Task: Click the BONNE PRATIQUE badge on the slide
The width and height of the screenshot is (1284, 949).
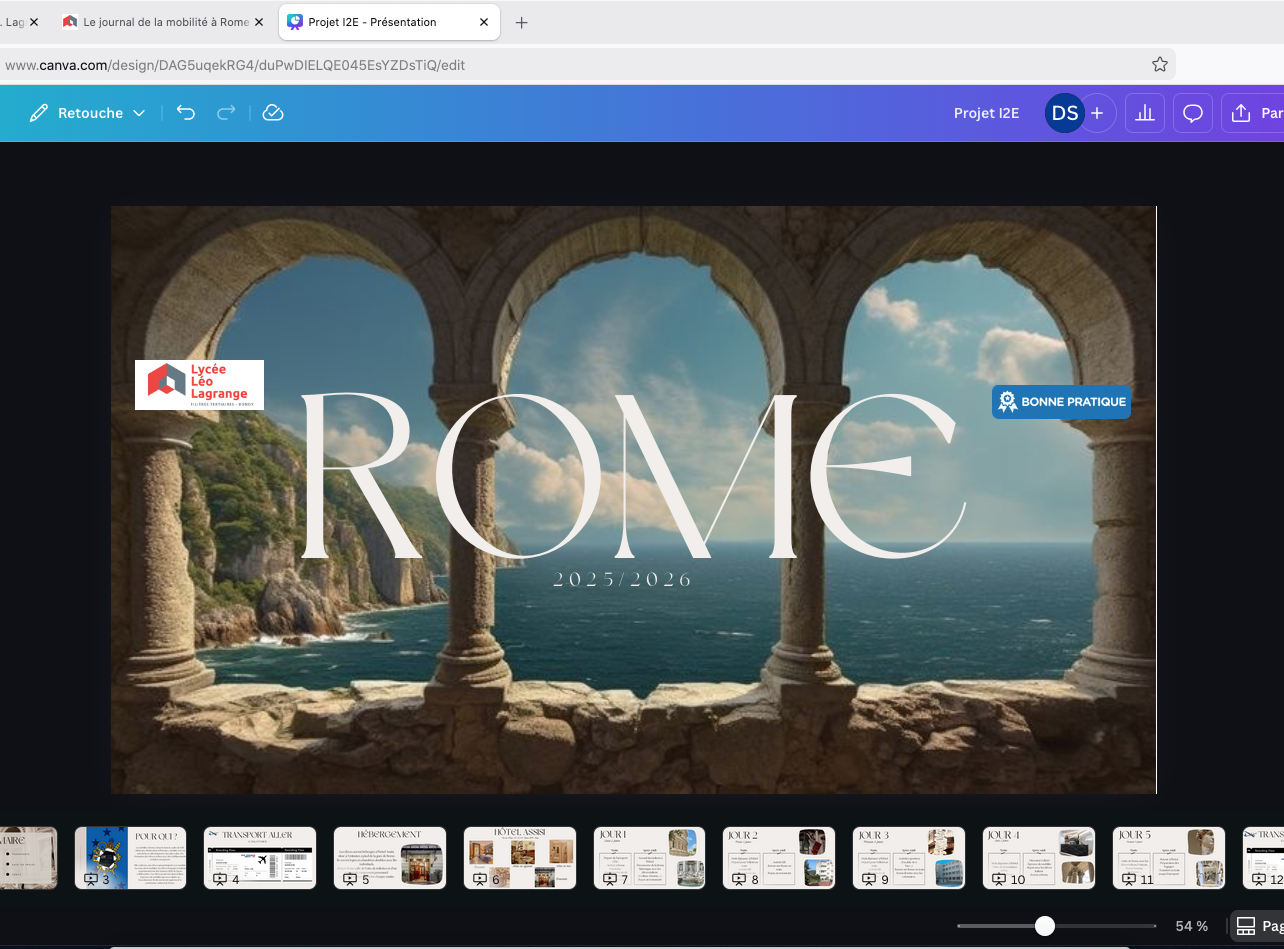Action: pyautogui.click(x=1061, y=402)
